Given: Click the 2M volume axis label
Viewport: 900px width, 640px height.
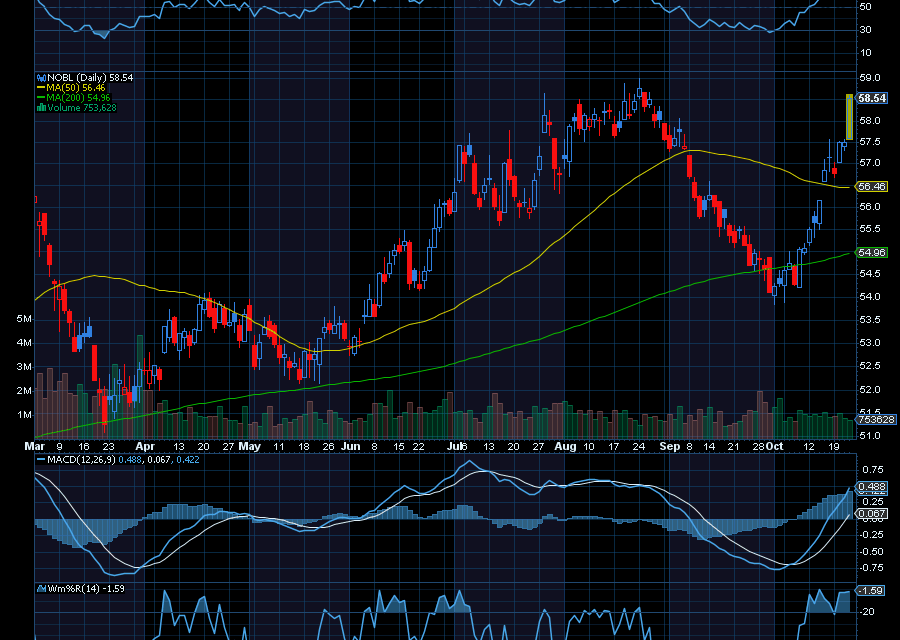Looking at the screenshot, I should click(24, 391).
